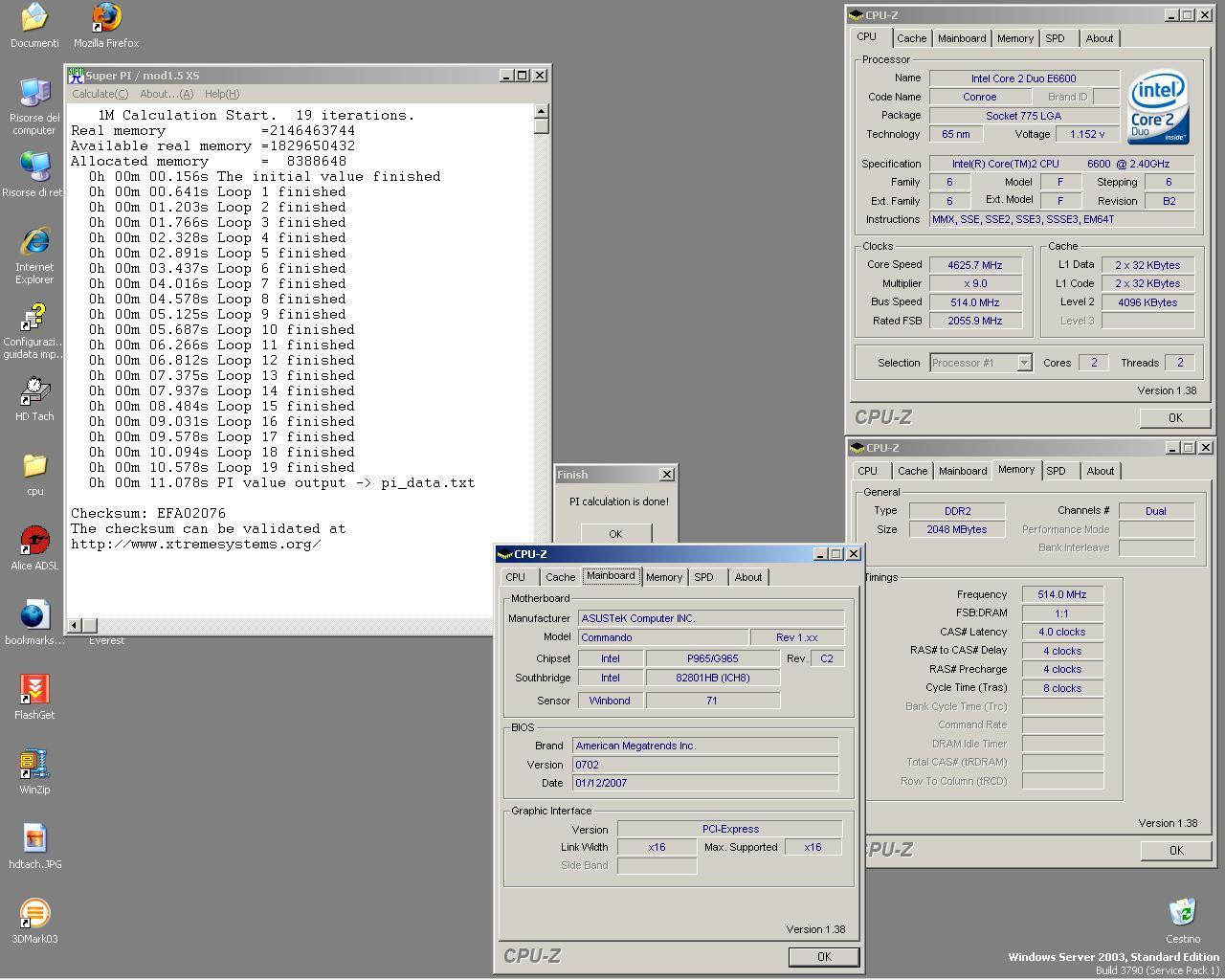
Task: Open About tab in top CPU-Z window
Action: [x=1100, y=38]
